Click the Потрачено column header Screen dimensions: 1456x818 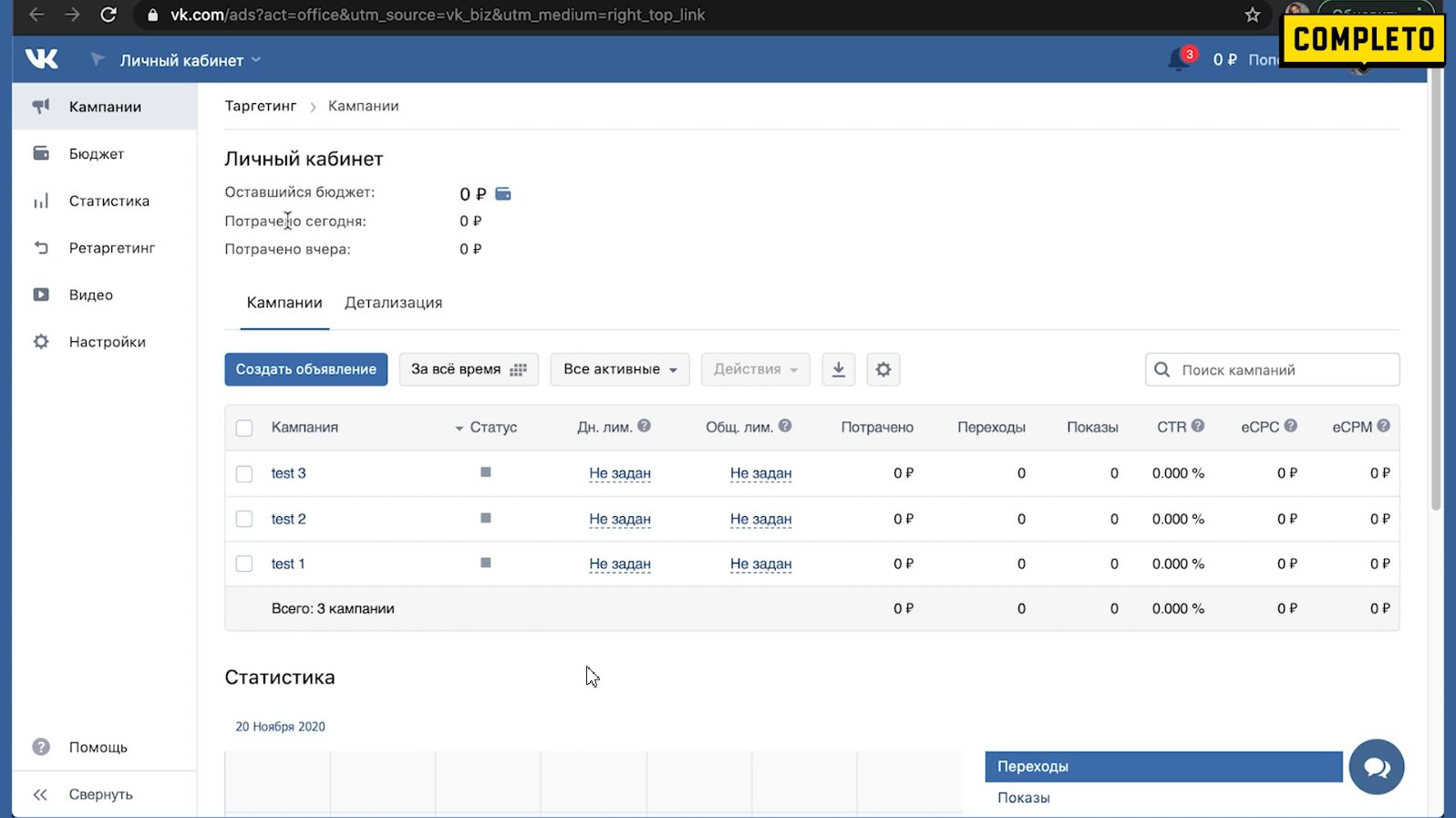[x=877, y=427]
